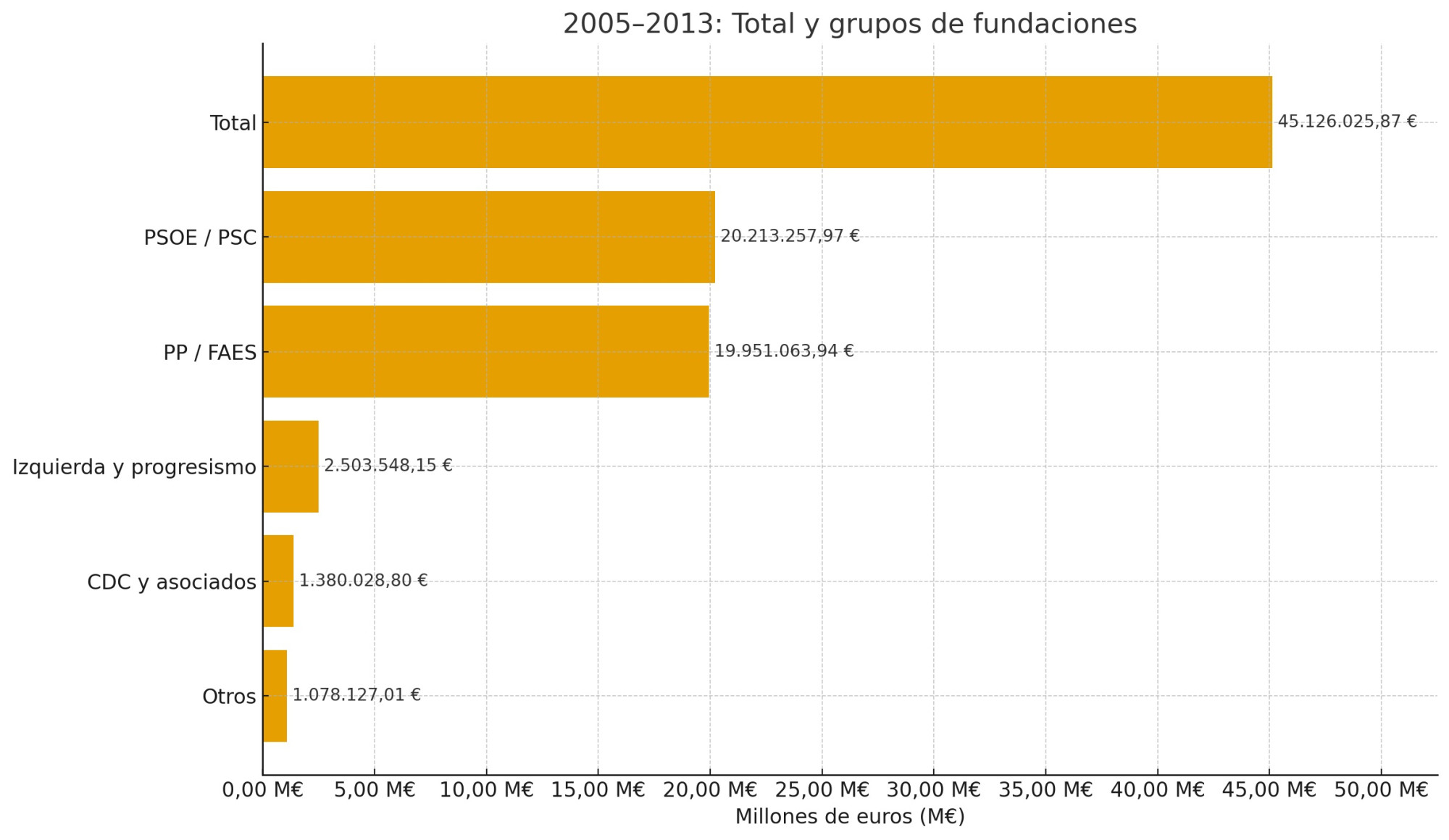Click the 50,00 M€ axis tick label

pyautogui.click(x=1381, y=790)
